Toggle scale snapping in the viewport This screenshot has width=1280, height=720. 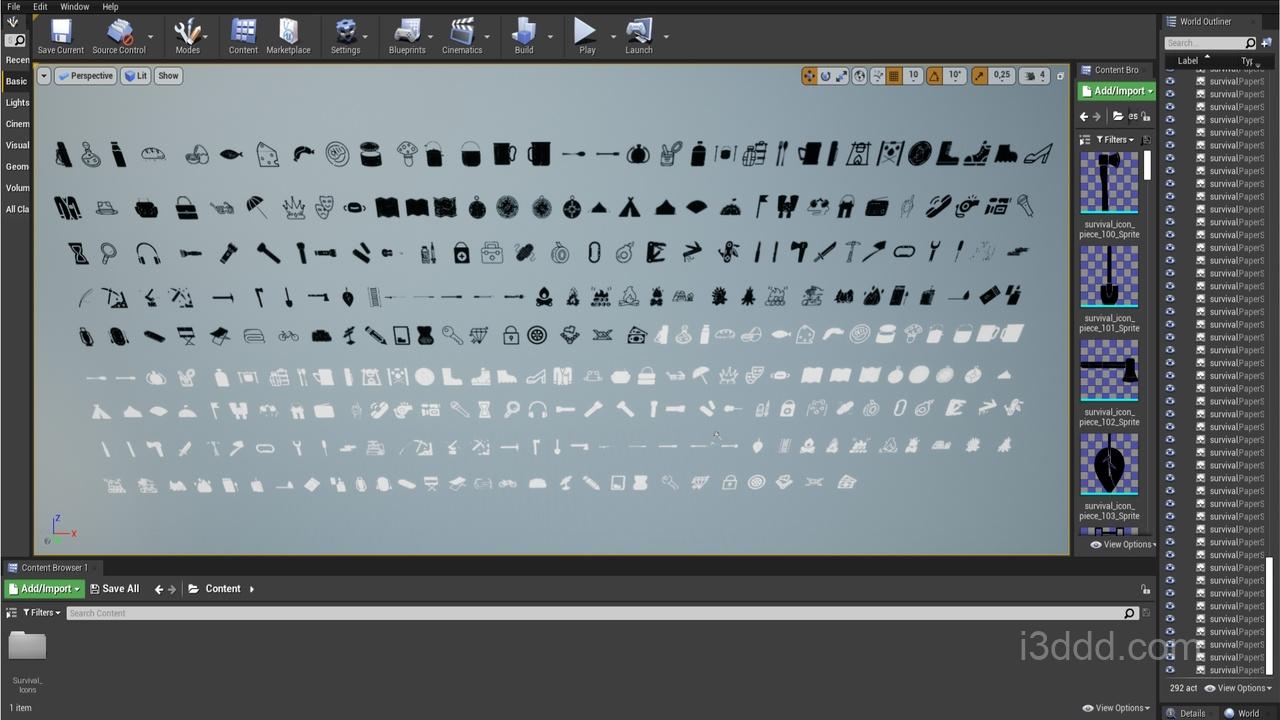point(979,76)
